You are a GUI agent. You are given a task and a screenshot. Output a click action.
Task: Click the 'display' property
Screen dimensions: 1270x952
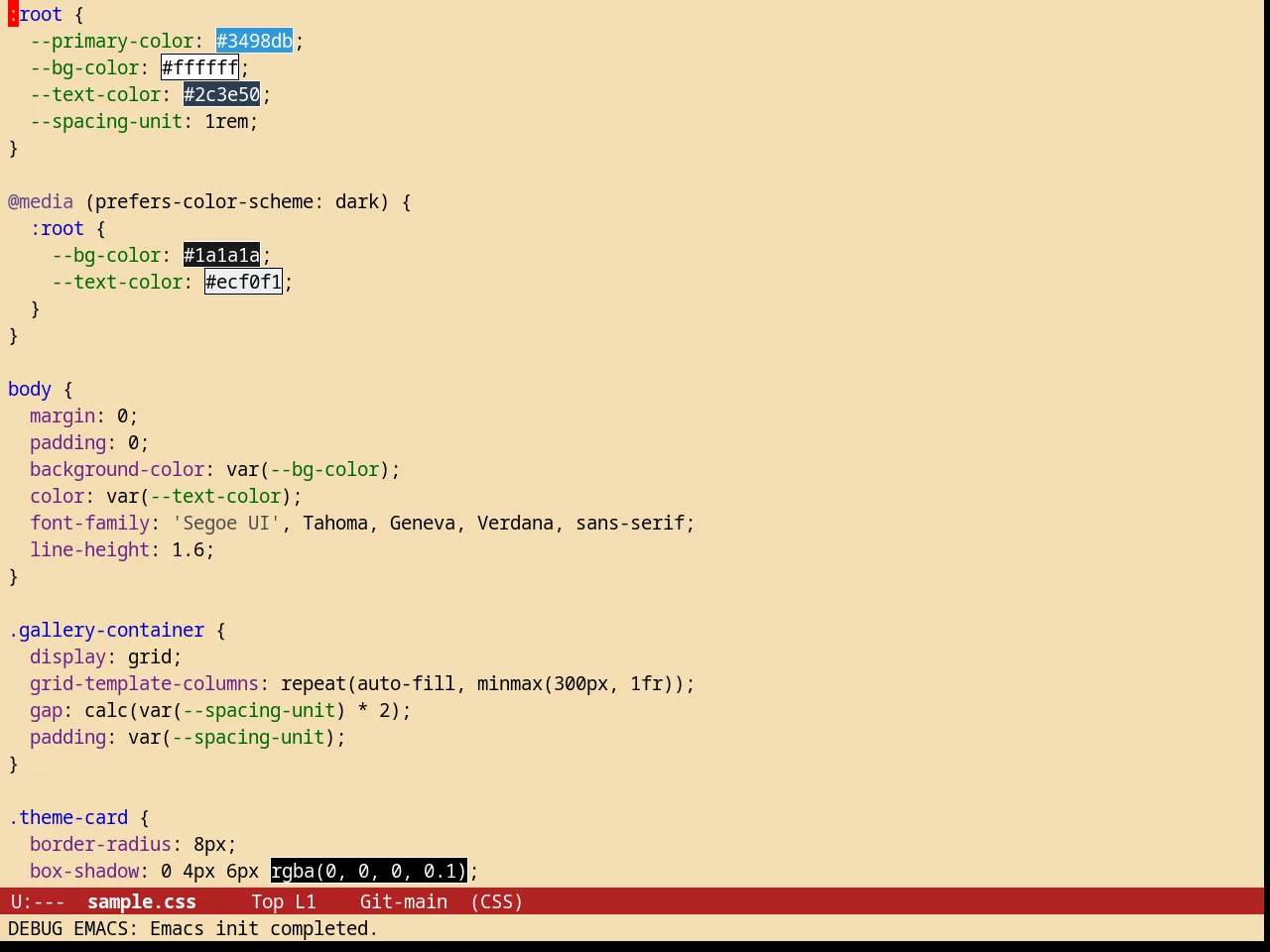[67, 656]
